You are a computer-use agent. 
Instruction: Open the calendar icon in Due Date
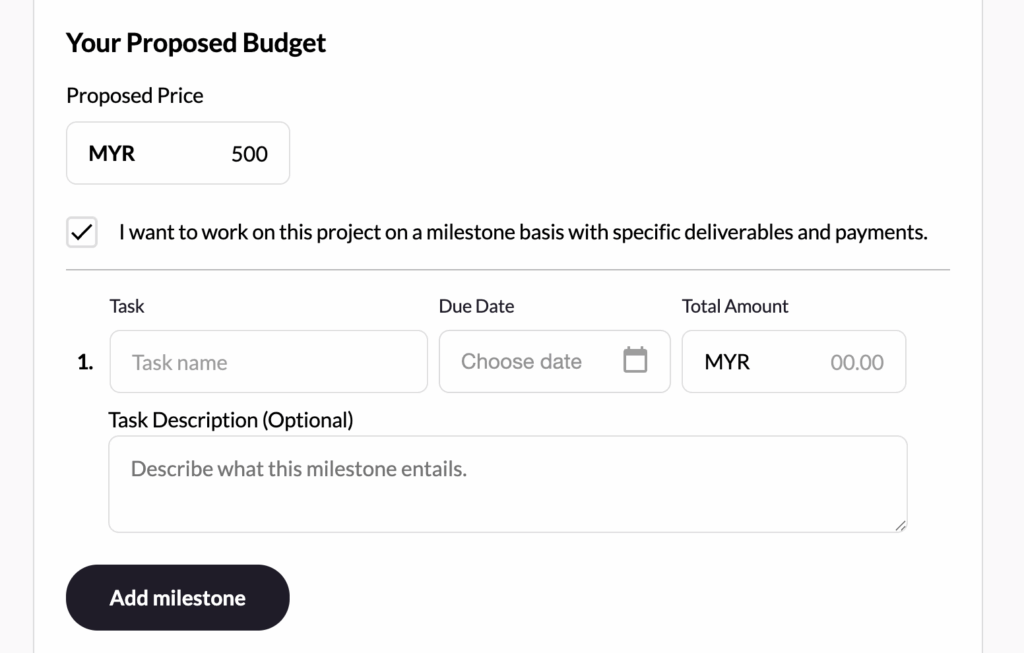pos(635,360)
